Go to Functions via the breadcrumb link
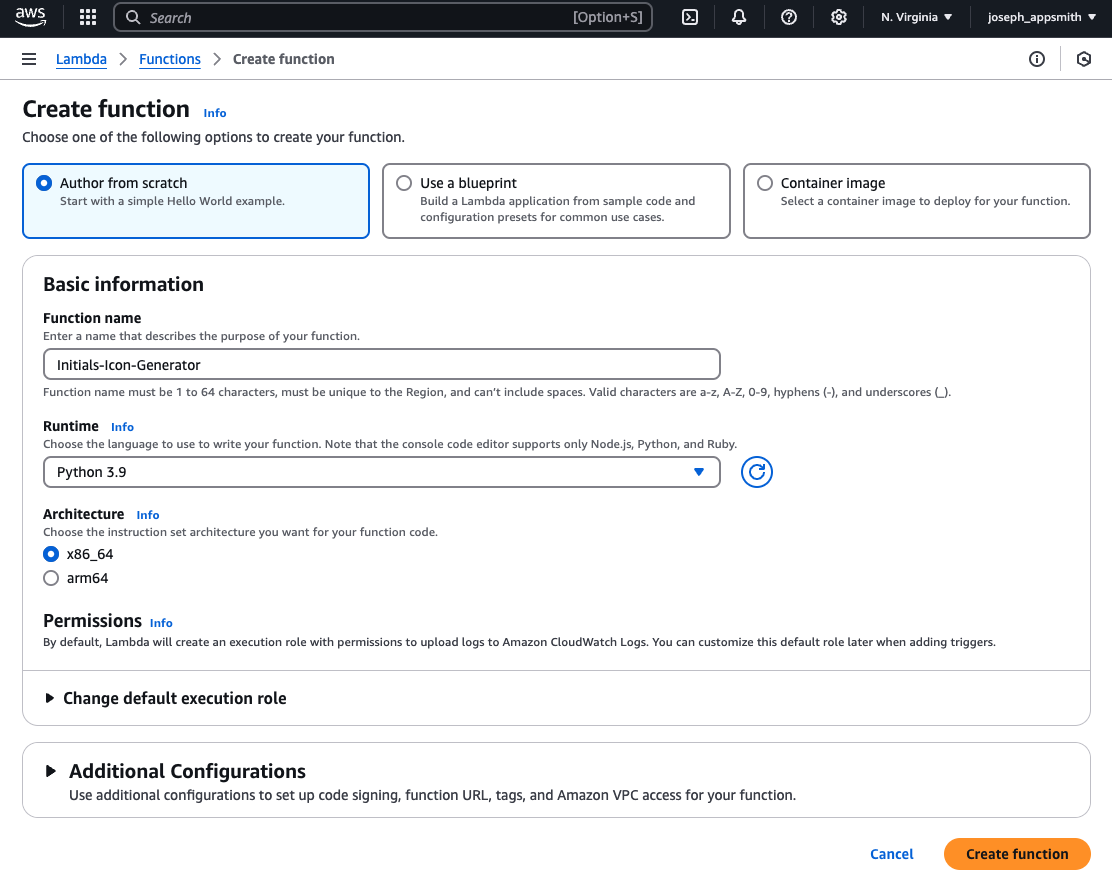Screen dimensions: 1112x884 click(170, 59)
